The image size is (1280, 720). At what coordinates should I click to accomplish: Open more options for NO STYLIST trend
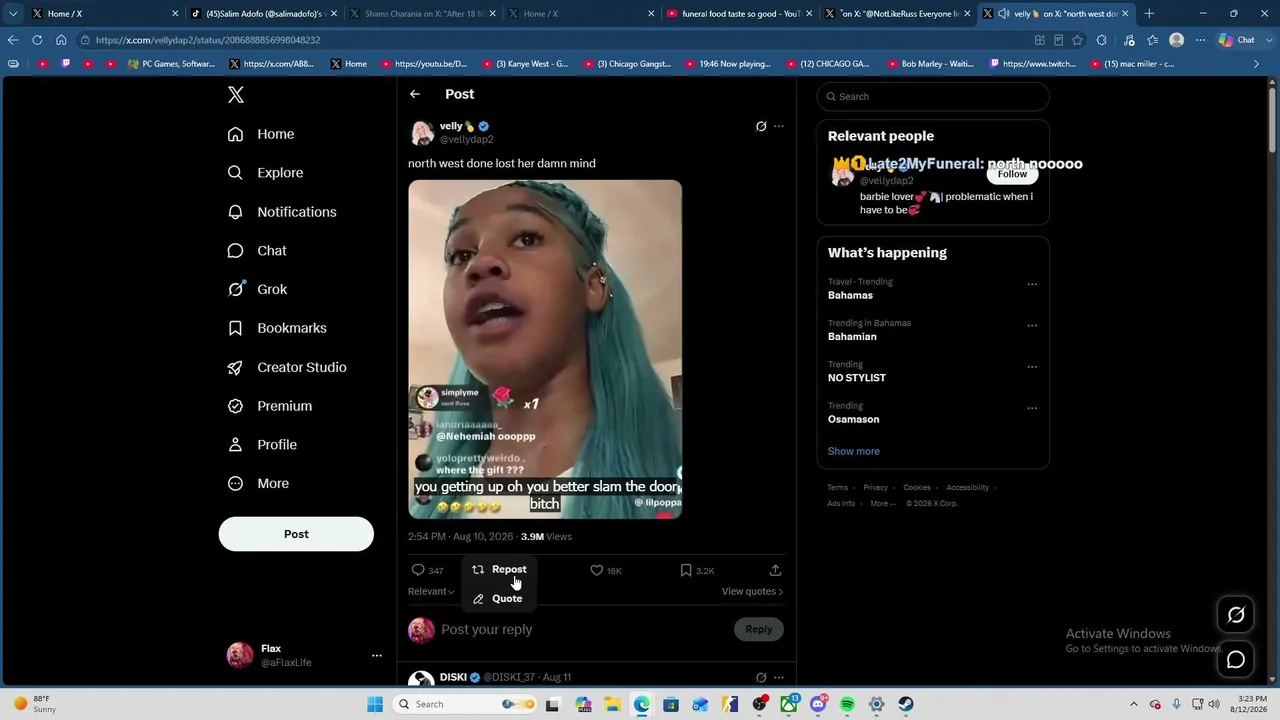(x=1032, y=367)
